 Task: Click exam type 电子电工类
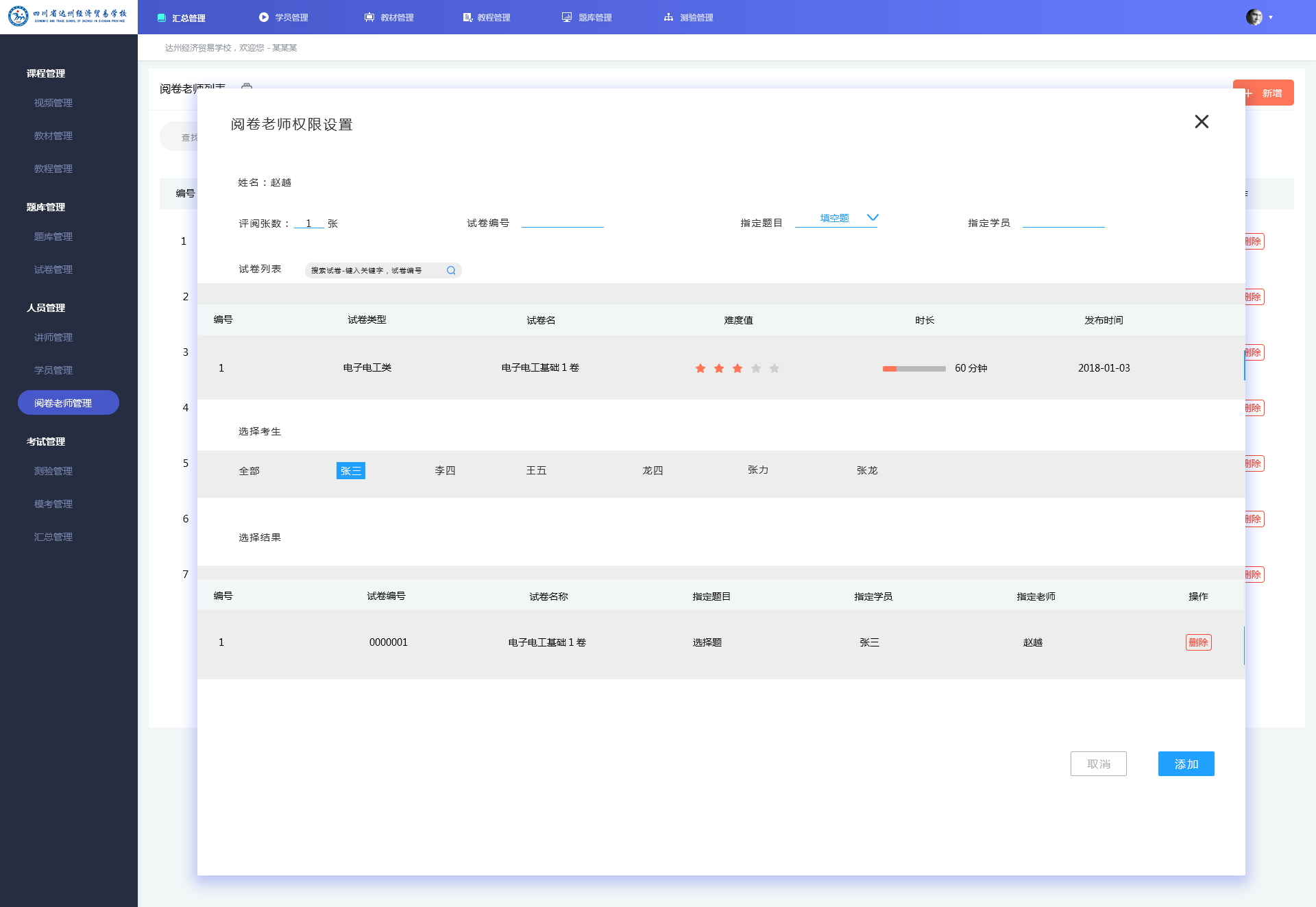point(367,368)
